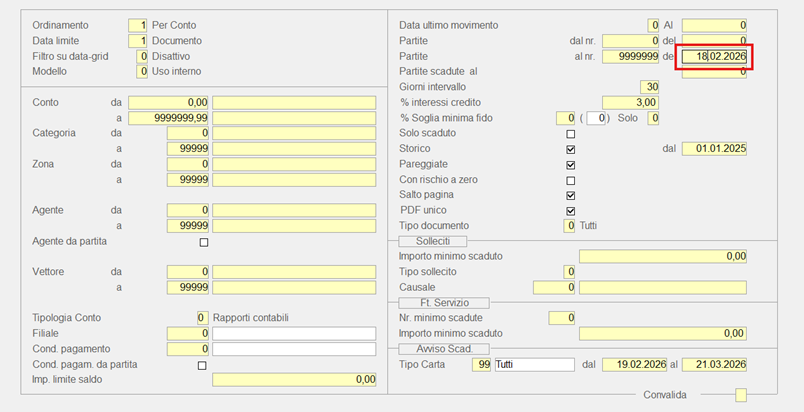Click the Convalida box
This screenshot has height=412, width=804.
pos(740,395)
